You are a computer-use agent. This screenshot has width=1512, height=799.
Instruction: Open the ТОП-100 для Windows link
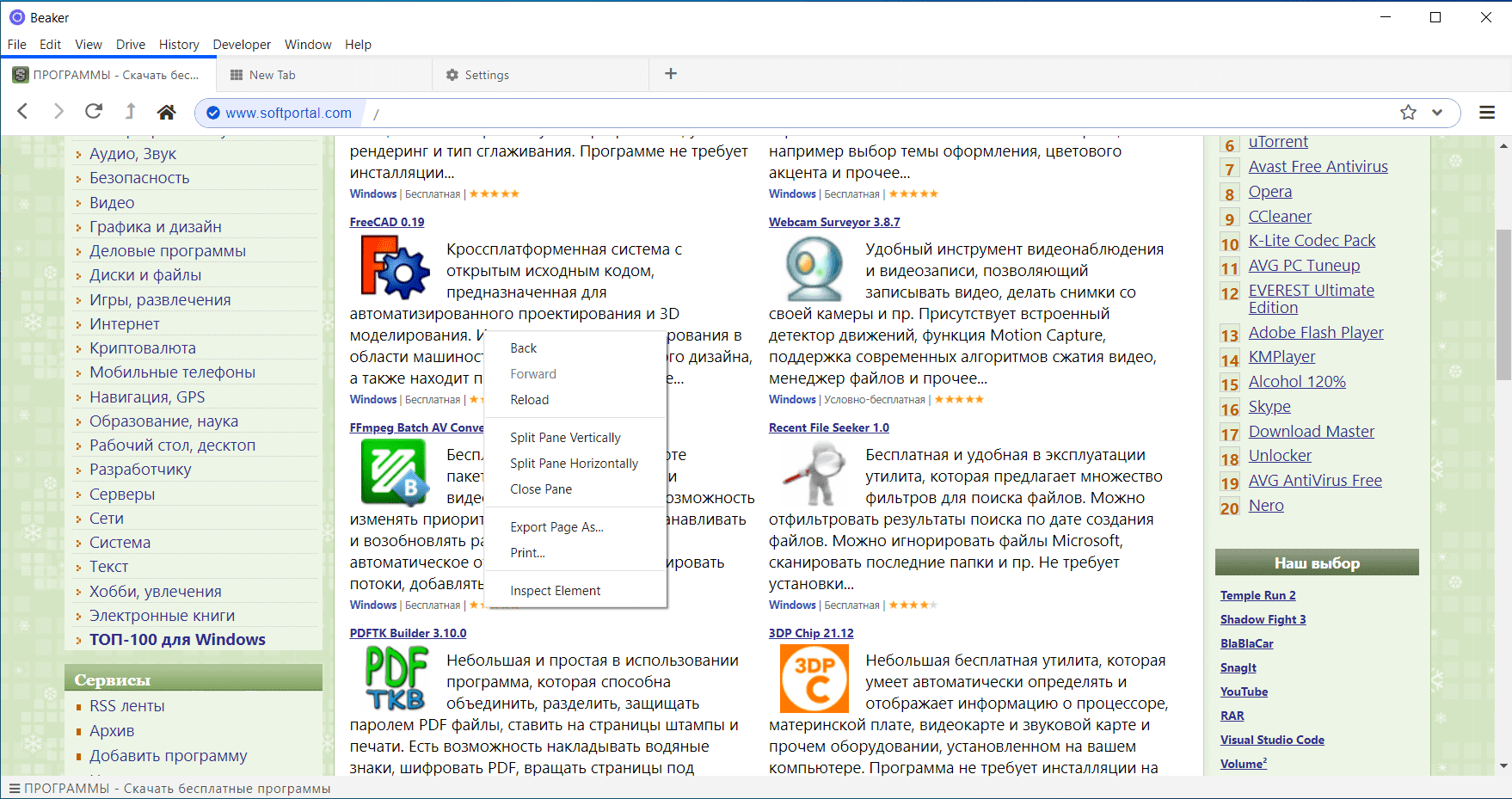tap(177, 640)
